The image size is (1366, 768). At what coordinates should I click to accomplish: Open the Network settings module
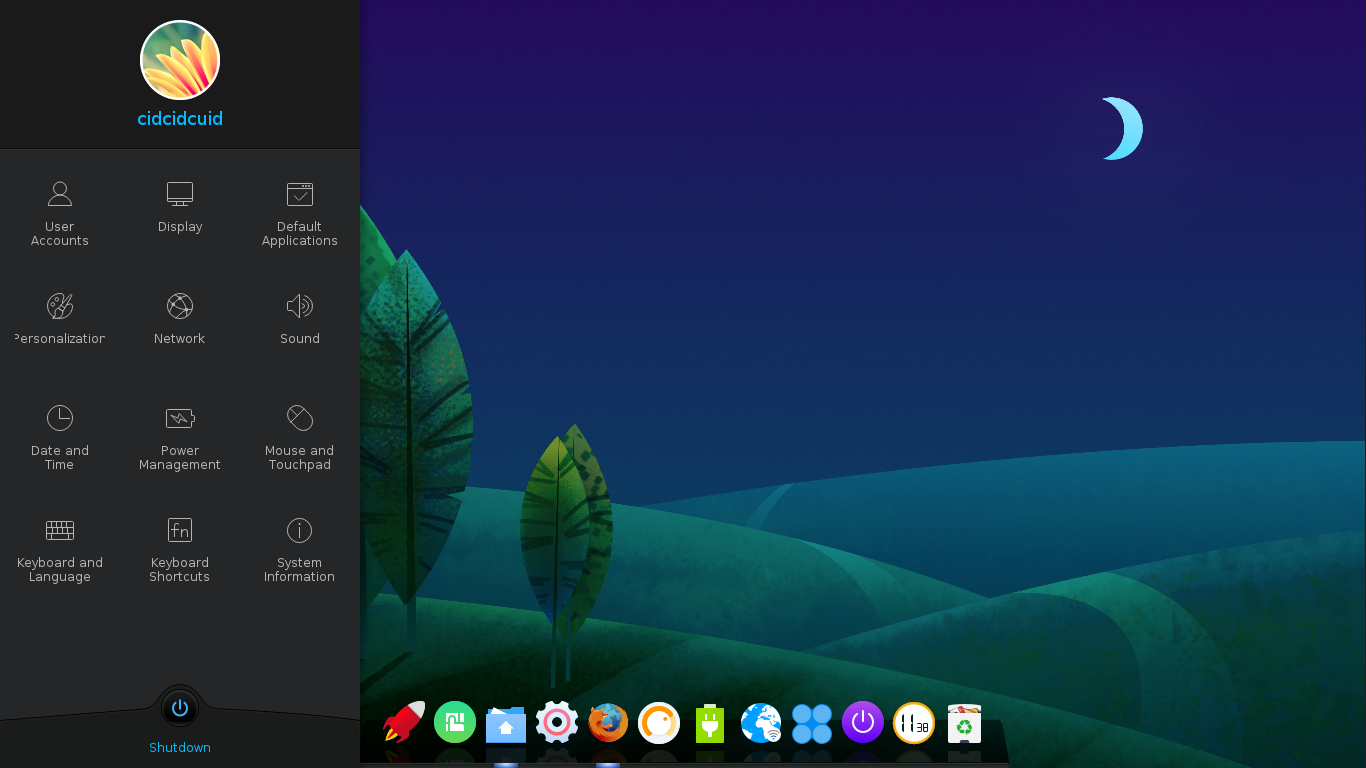(x=179, y=318)
